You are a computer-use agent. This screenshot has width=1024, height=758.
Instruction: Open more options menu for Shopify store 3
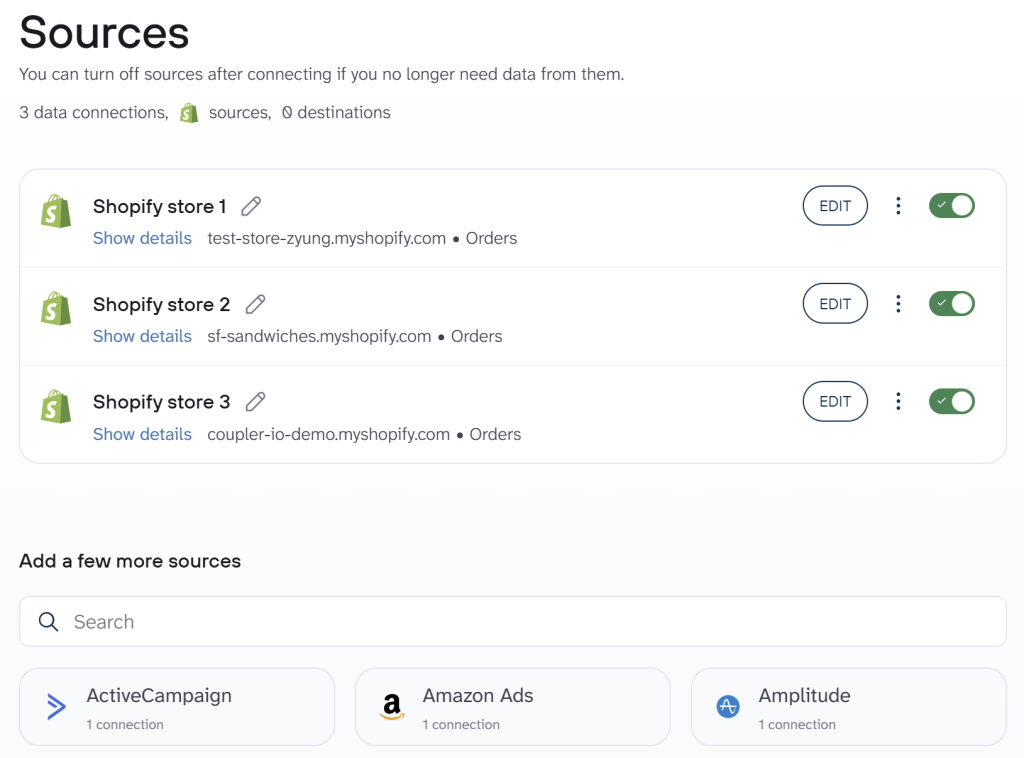[898, 401]
